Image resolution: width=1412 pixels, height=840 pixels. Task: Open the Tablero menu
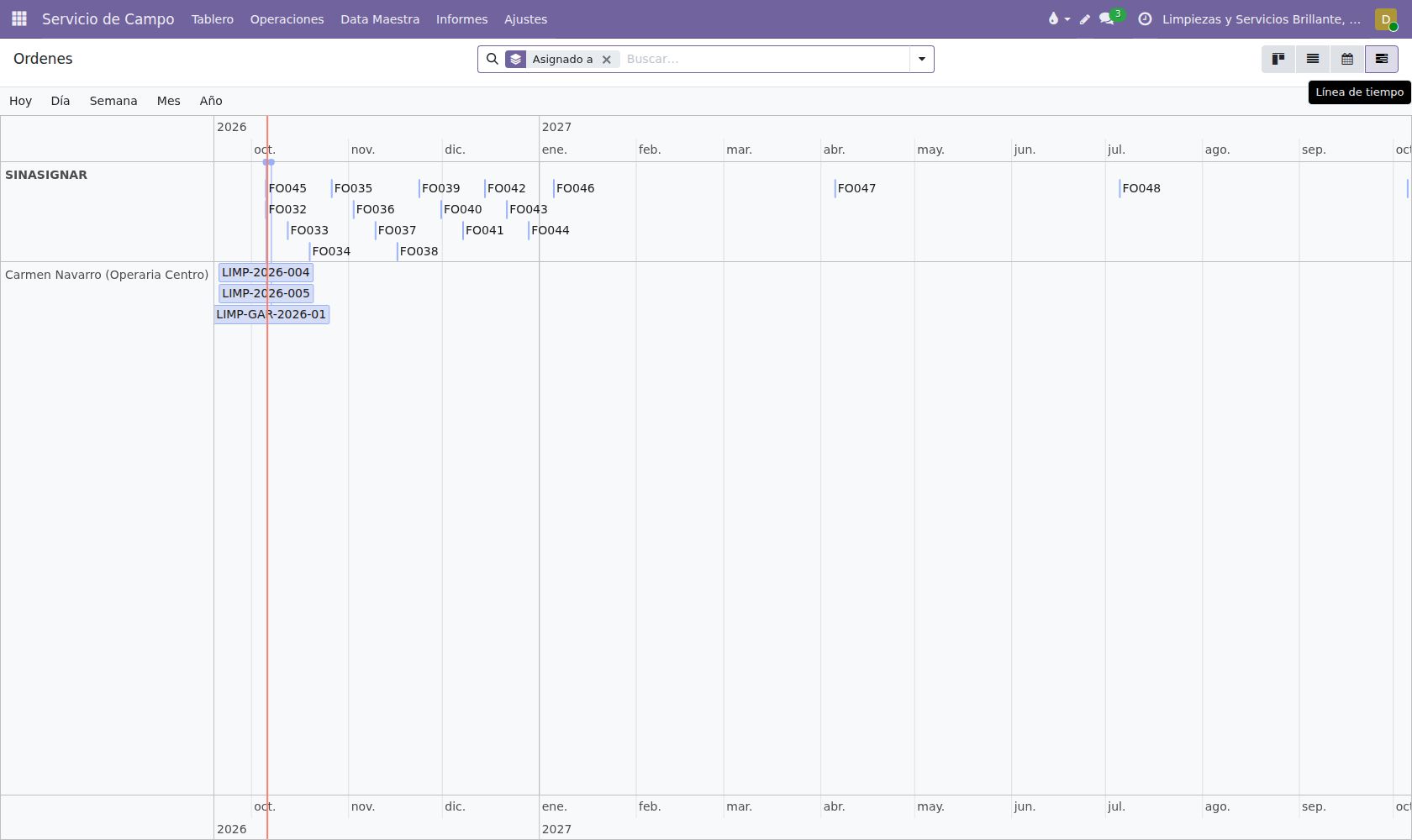tap(213, 18)
